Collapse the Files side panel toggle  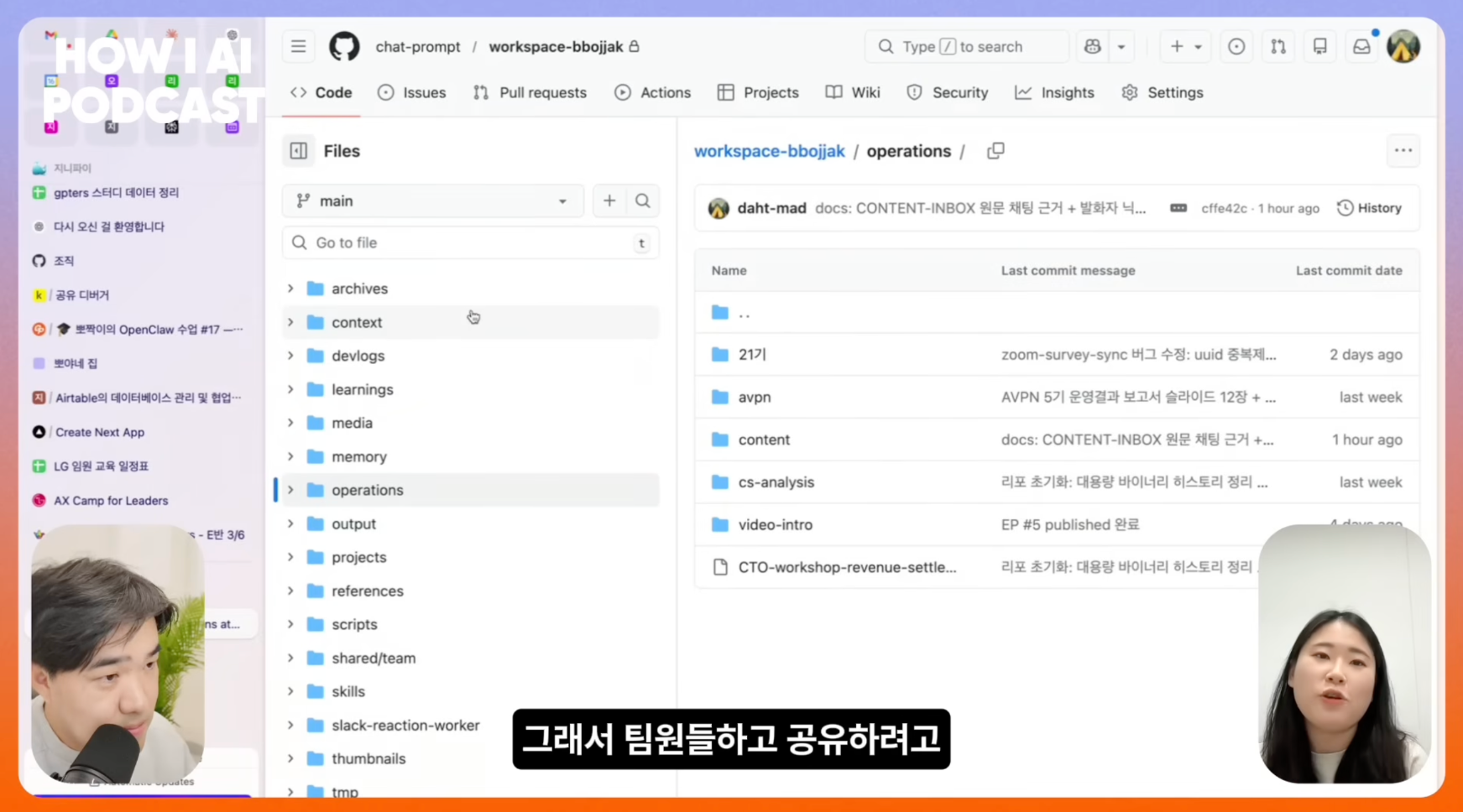click(x=298, y=150)
